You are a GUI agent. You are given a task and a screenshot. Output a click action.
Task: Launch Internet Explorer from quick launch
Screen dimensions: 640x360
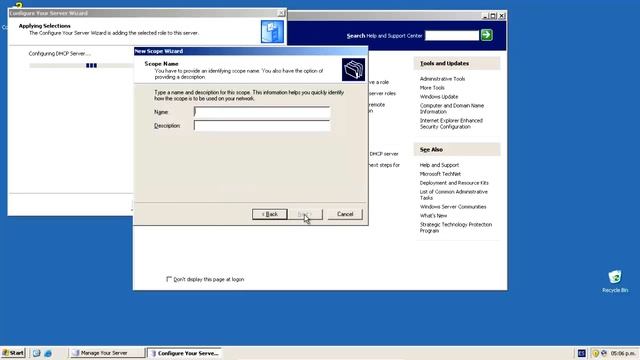click(x=48, y=353)
